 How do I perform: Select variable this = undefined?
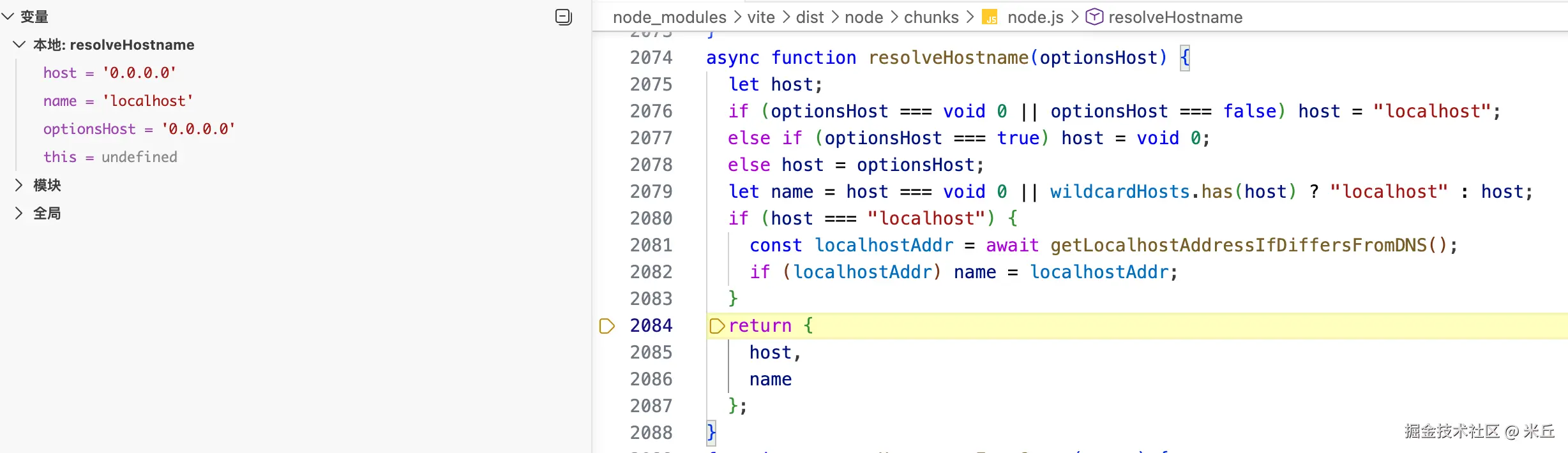pyautogui.click(x=110, y=157)
